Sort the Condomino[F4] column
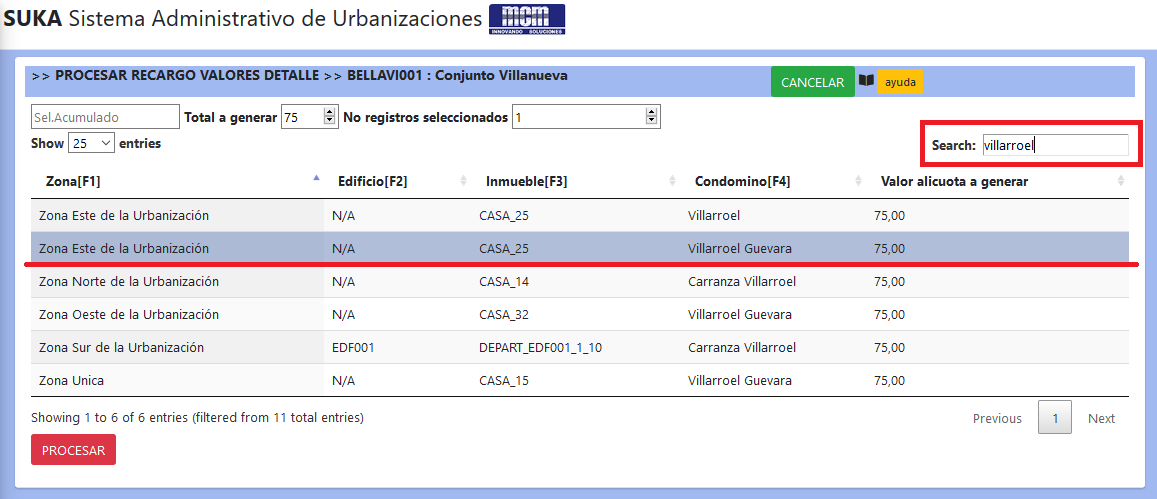 859,181
